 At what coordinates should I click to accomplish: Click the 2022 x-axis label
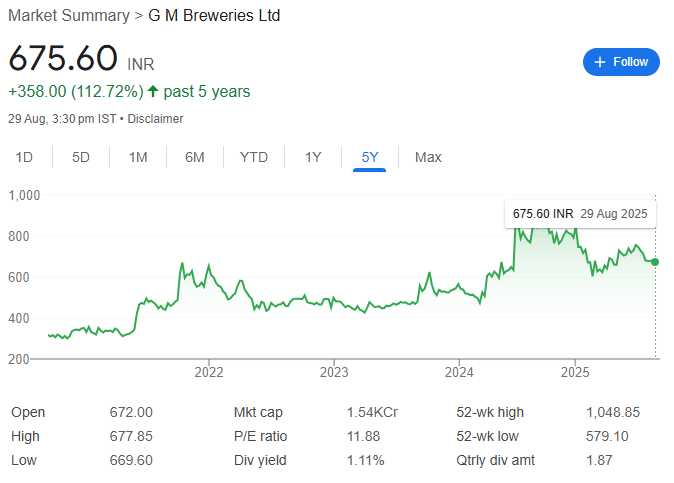coord(209,372)
